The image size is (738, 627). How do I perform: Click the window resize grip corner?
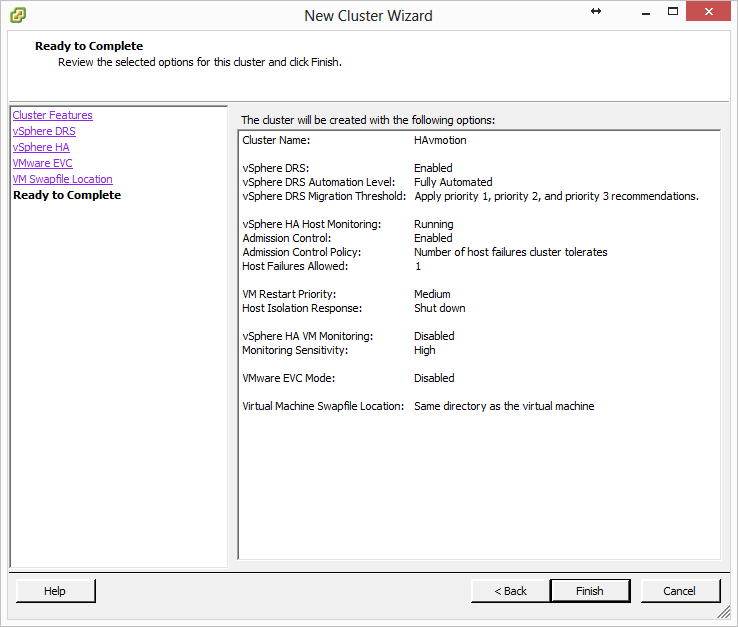723,612
